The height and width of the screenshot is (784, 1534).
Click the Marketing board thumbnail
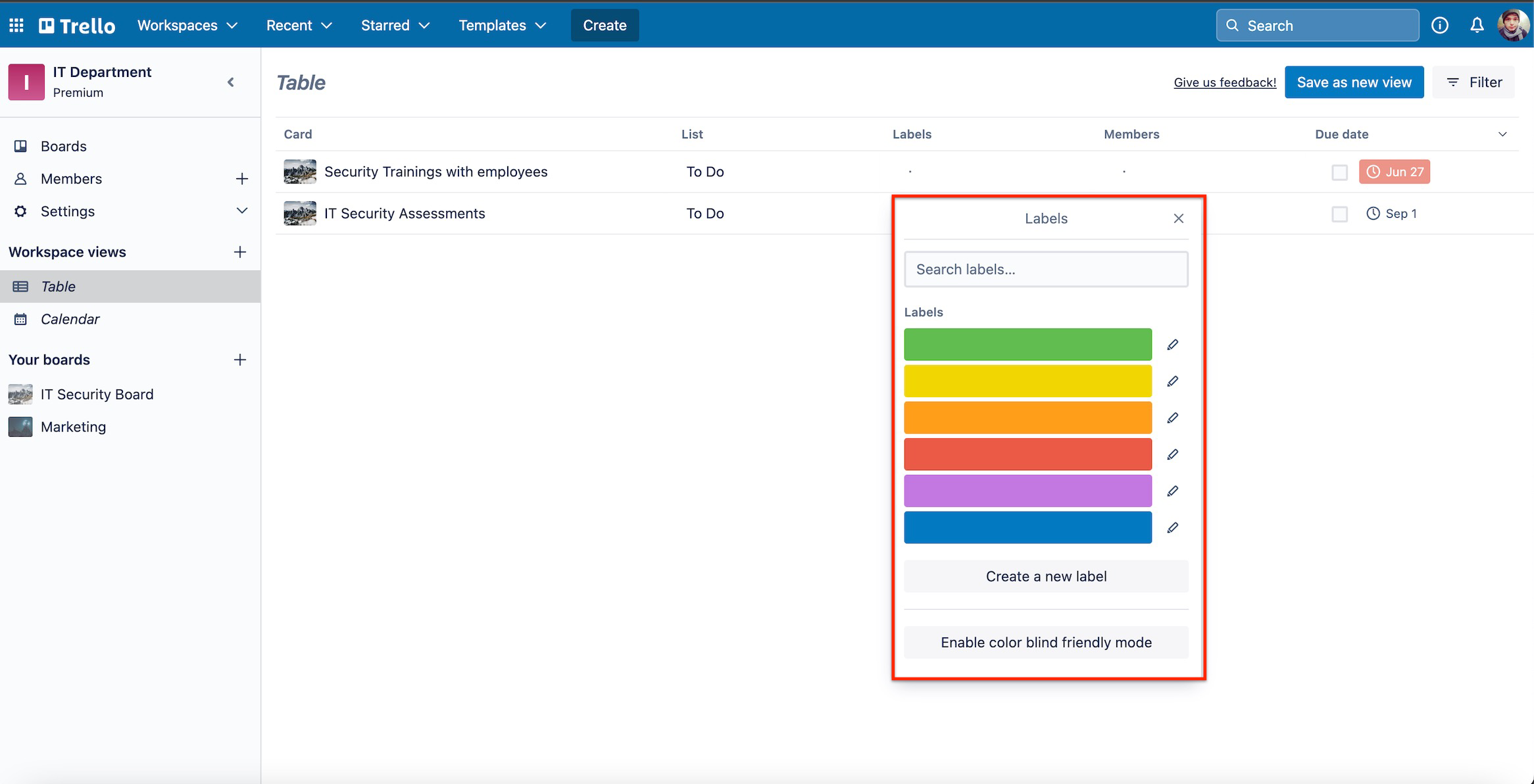point(20,427)
